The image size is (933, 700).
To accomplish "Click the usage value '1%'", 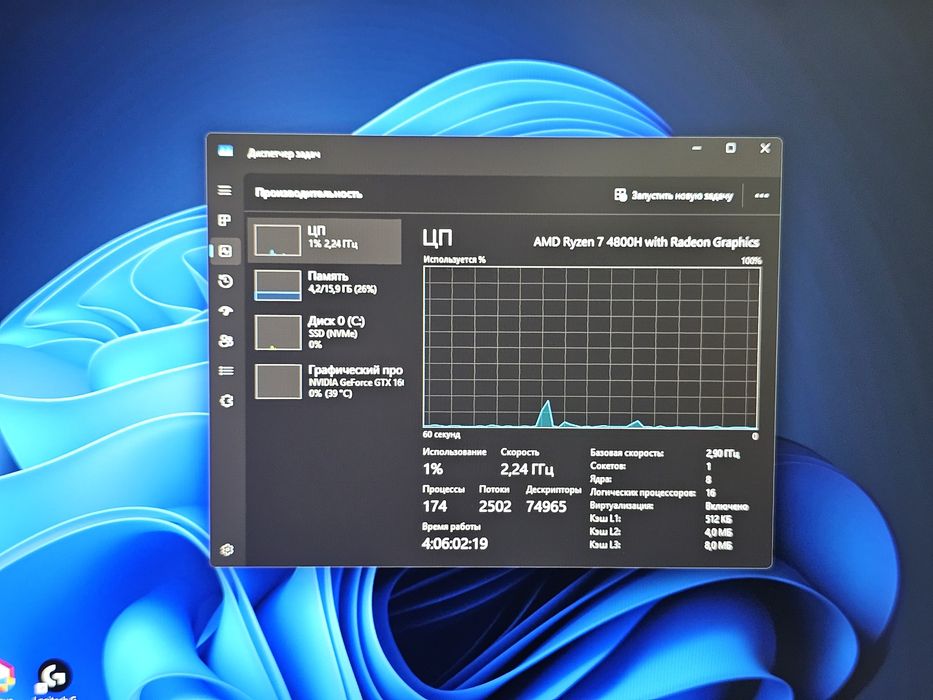I will (433, 469).
